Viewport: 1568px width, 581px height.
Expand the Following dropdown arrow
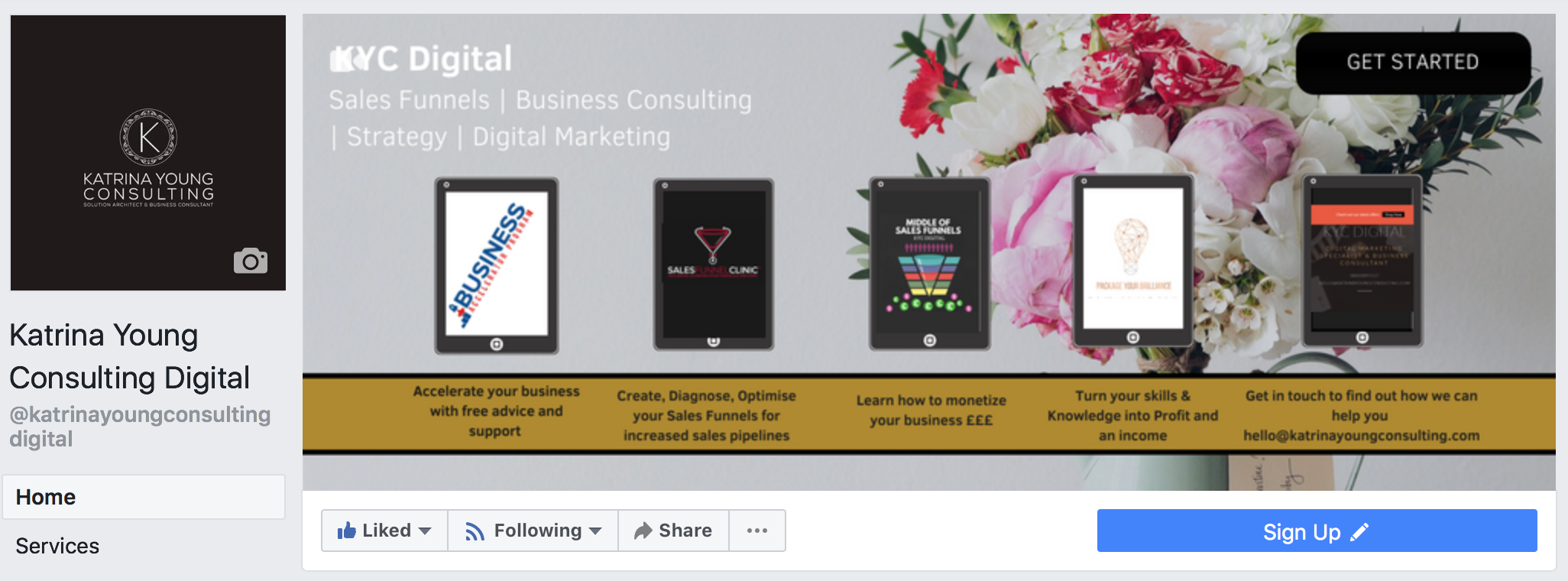pyautogui.click(x=595, y=531)
